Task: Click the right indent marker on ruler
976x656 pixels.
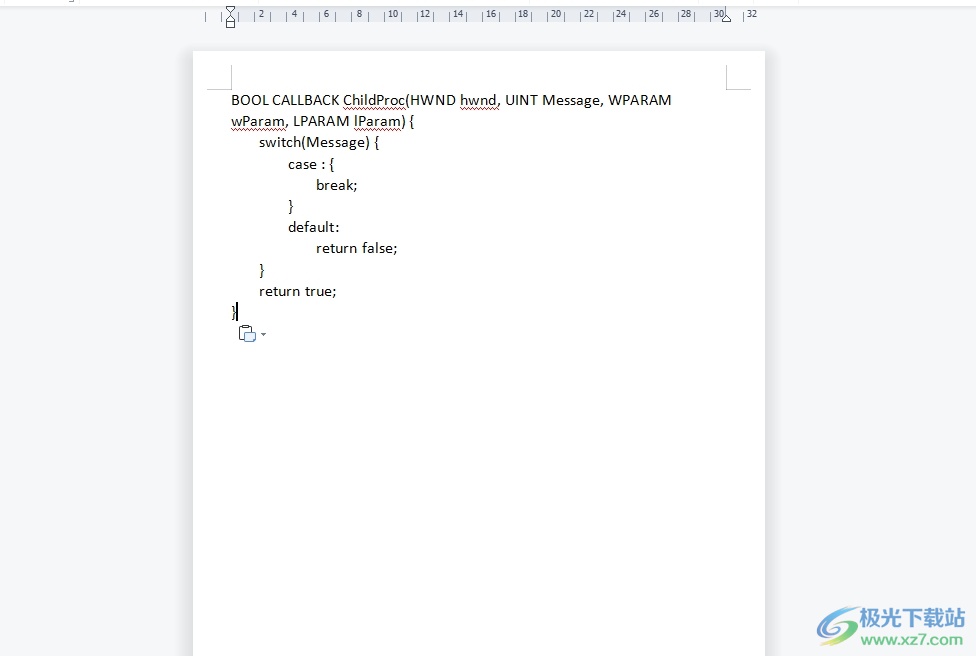Action: (726, 18)
